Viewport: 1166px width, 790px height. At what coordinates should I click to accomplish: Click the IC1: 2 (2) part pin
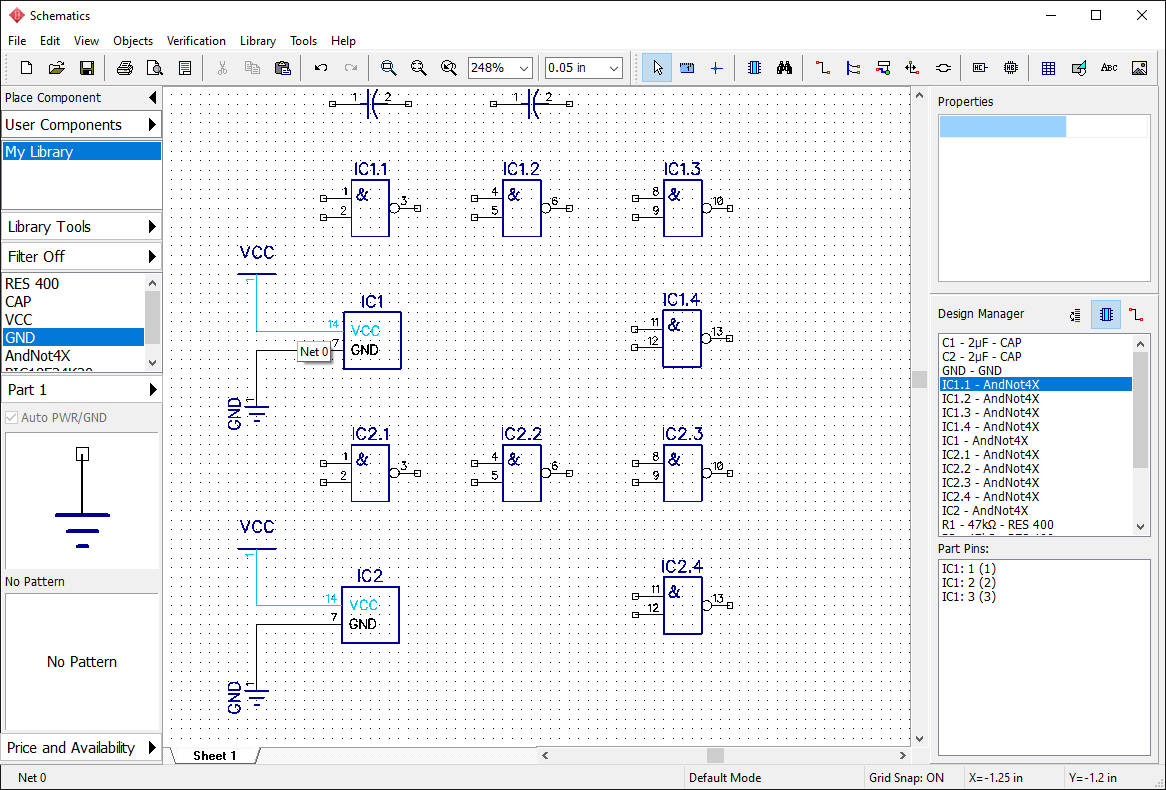pos(968,582)
